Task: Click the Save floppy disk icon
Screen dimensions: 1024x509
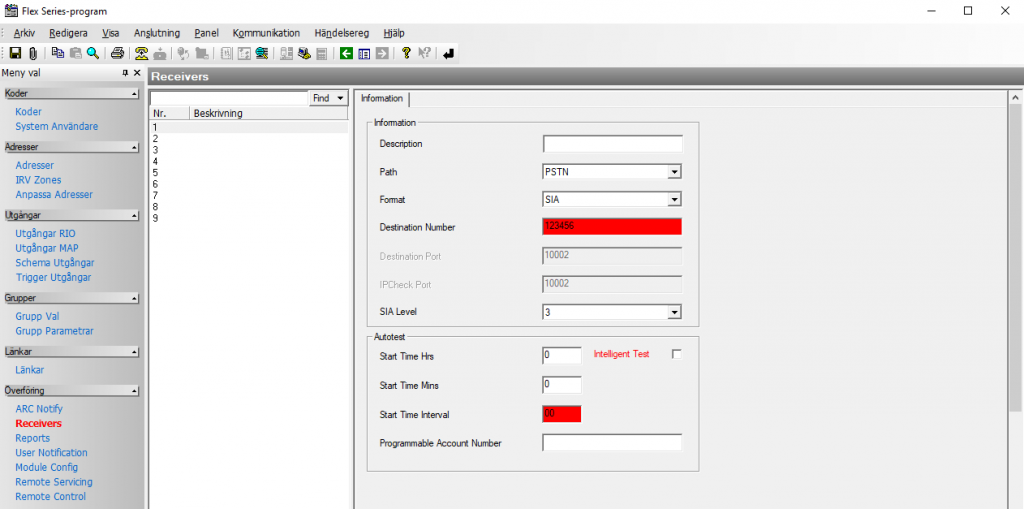Action: [15, 53]
